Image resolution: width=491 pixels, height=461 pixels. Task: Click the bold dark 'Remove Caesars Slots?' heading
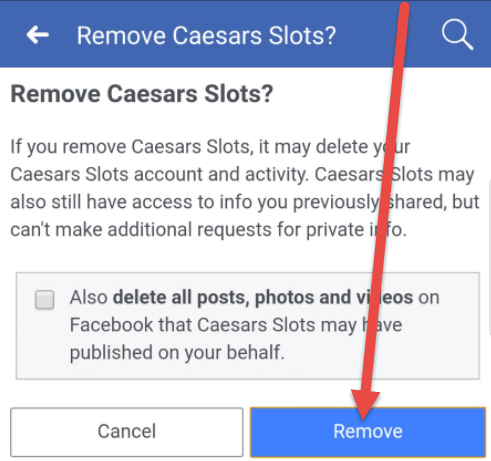(142, 94)
